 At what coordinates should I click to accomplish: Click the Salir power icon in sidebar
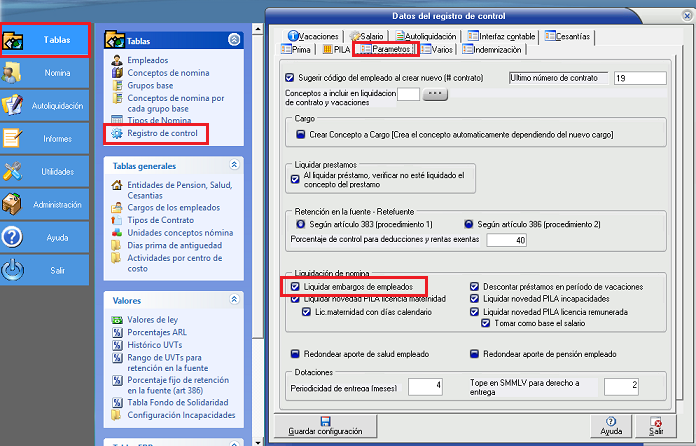point(14,270)
